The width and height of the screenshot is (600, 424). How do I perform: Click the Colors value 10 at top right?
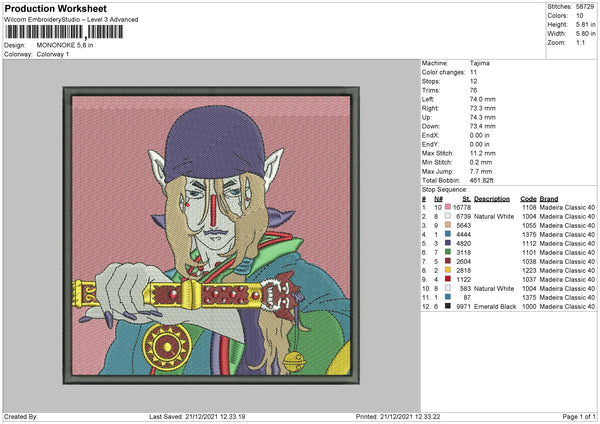pos(579,16)
